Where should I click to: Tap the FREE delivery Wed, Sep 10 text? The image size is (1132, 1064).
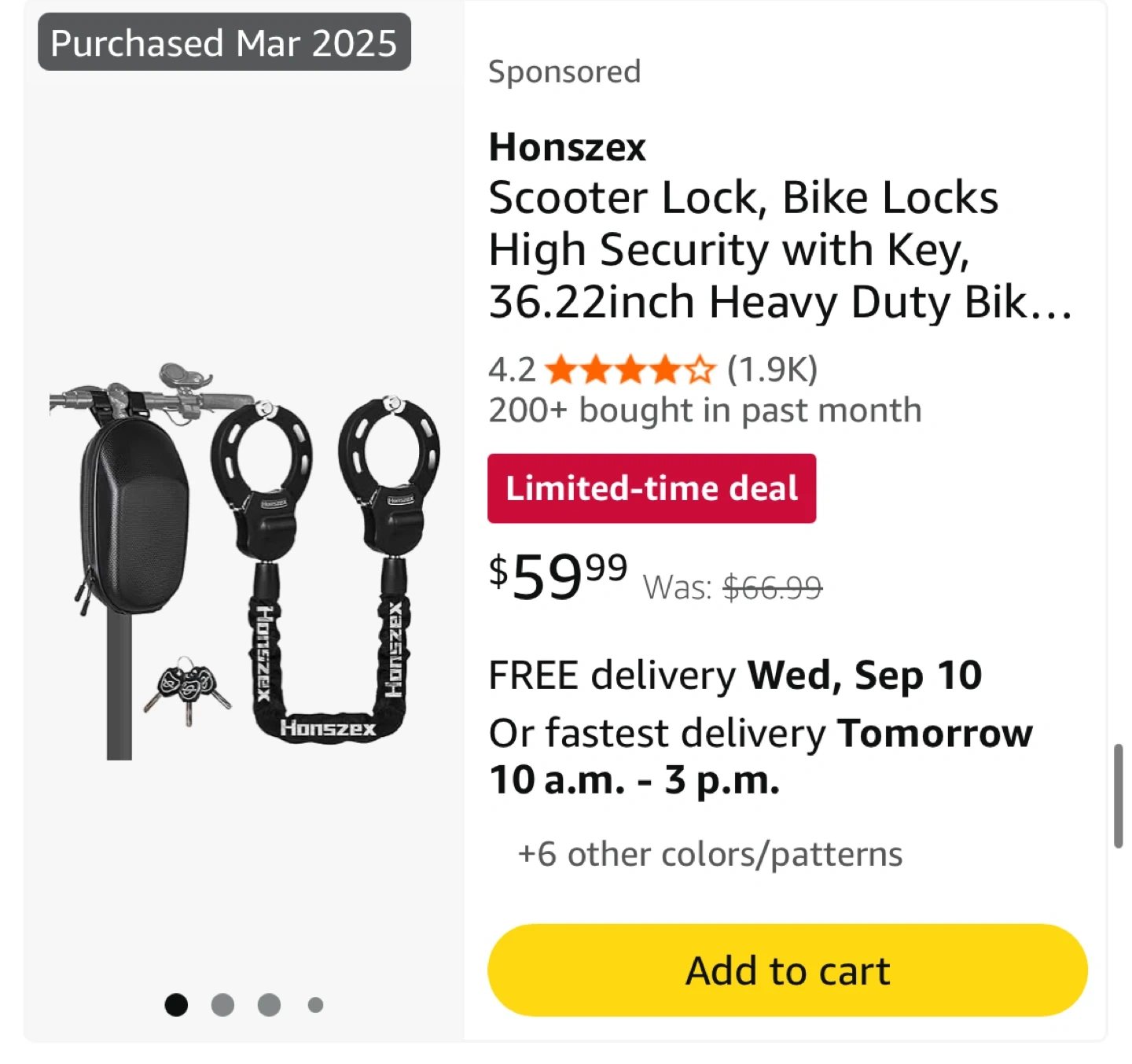coord(735,675)
